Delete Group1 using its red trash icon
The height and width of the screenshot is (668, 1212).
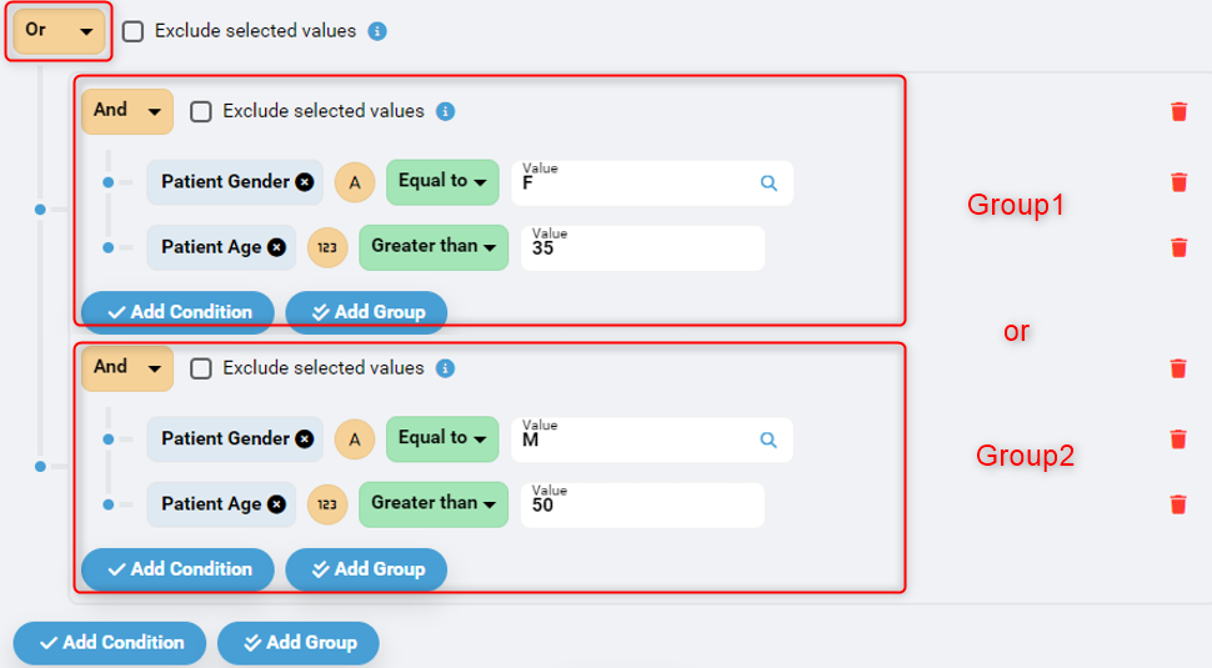click(x=1179, y=112)
